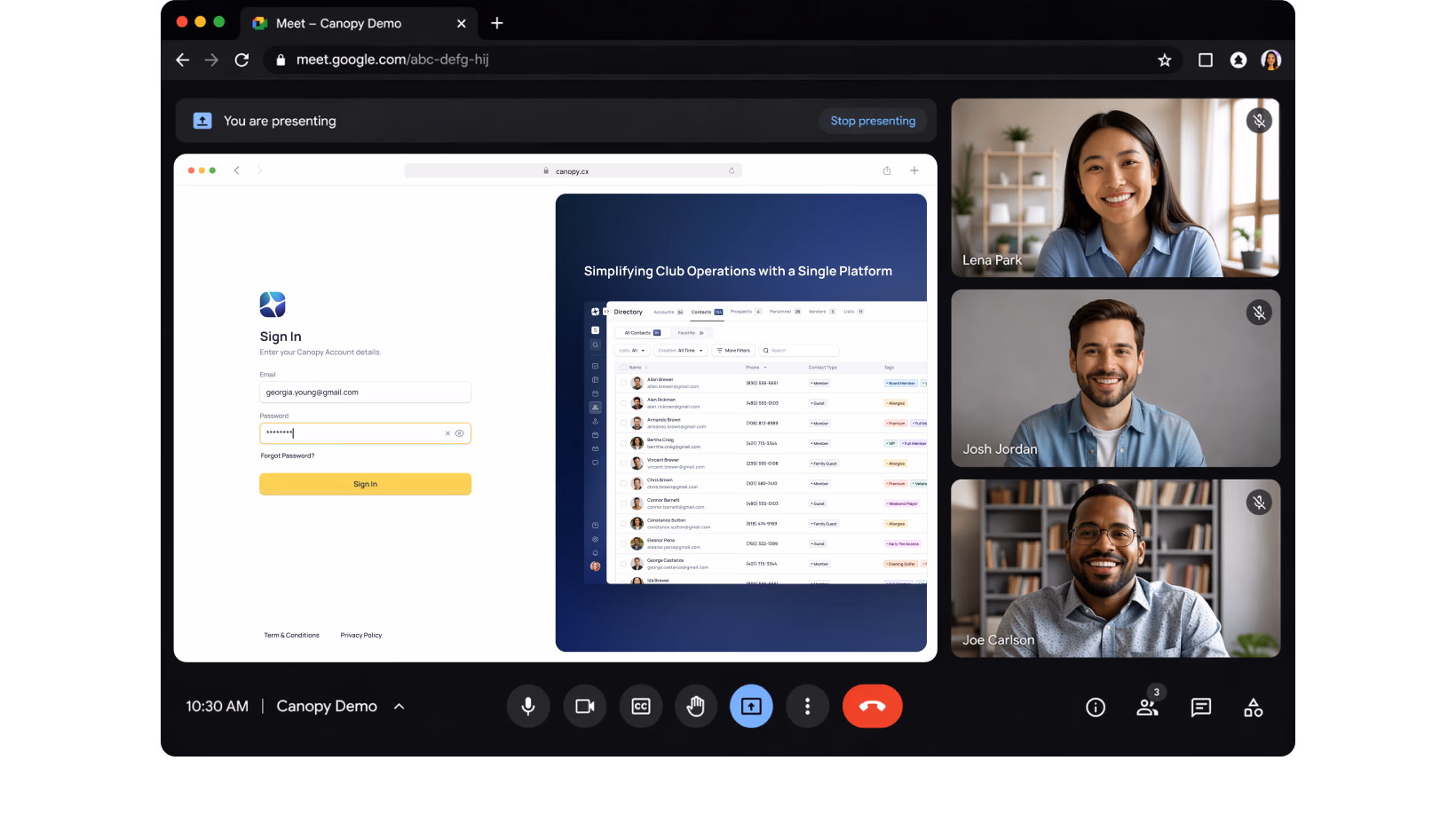Click the Canopy logo above Sign In
This screenshot has height=824, width=1456.
click(273, 305)
